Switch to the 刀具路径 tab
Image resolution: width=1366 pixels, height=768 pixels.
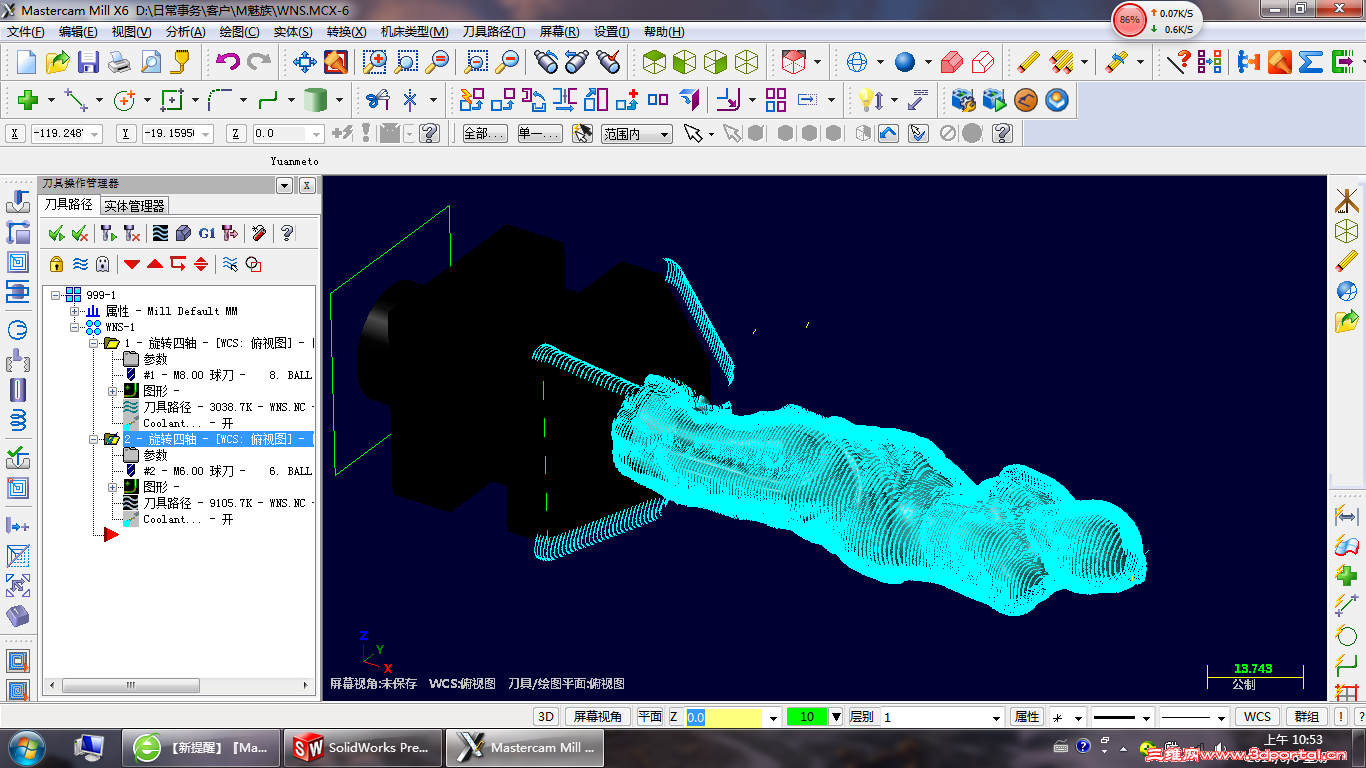point(69,205)
